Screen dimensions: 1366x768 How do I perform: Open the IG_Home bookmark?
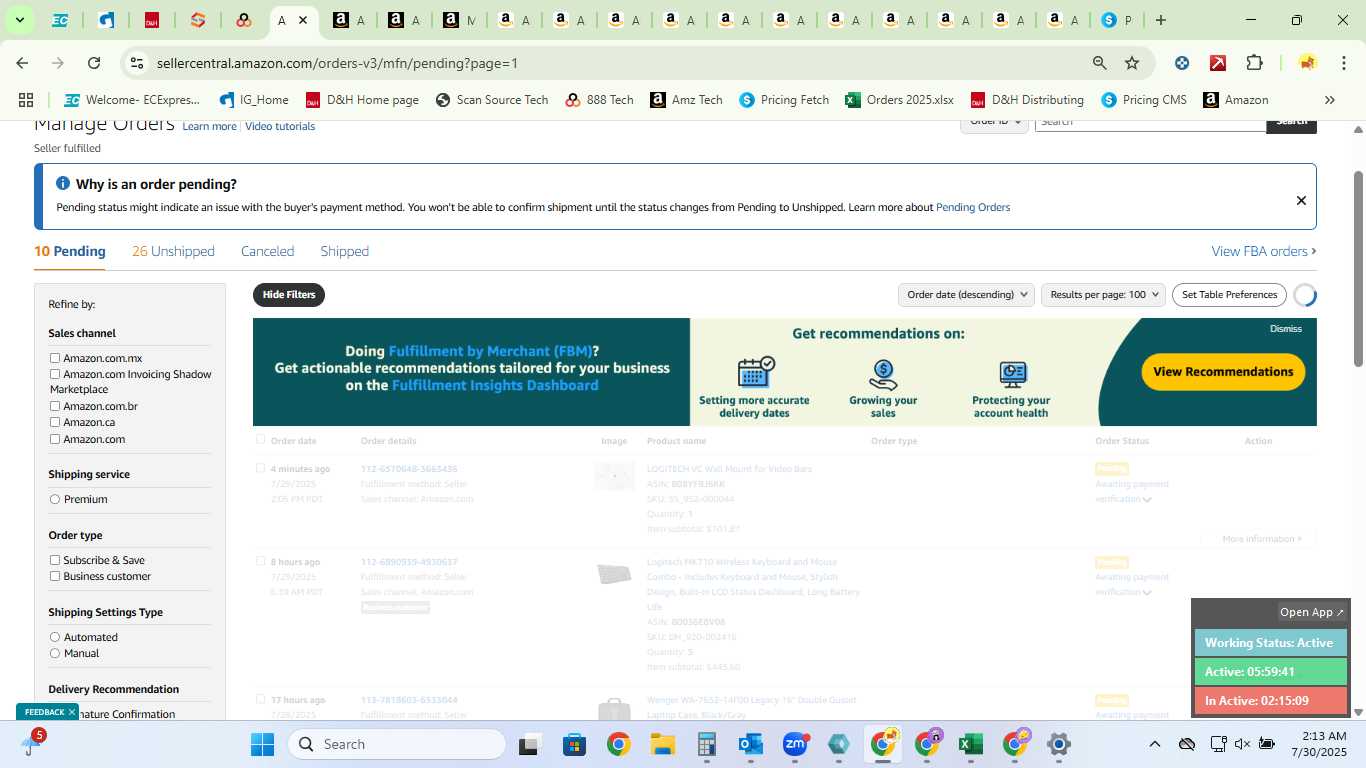[254, 100]
